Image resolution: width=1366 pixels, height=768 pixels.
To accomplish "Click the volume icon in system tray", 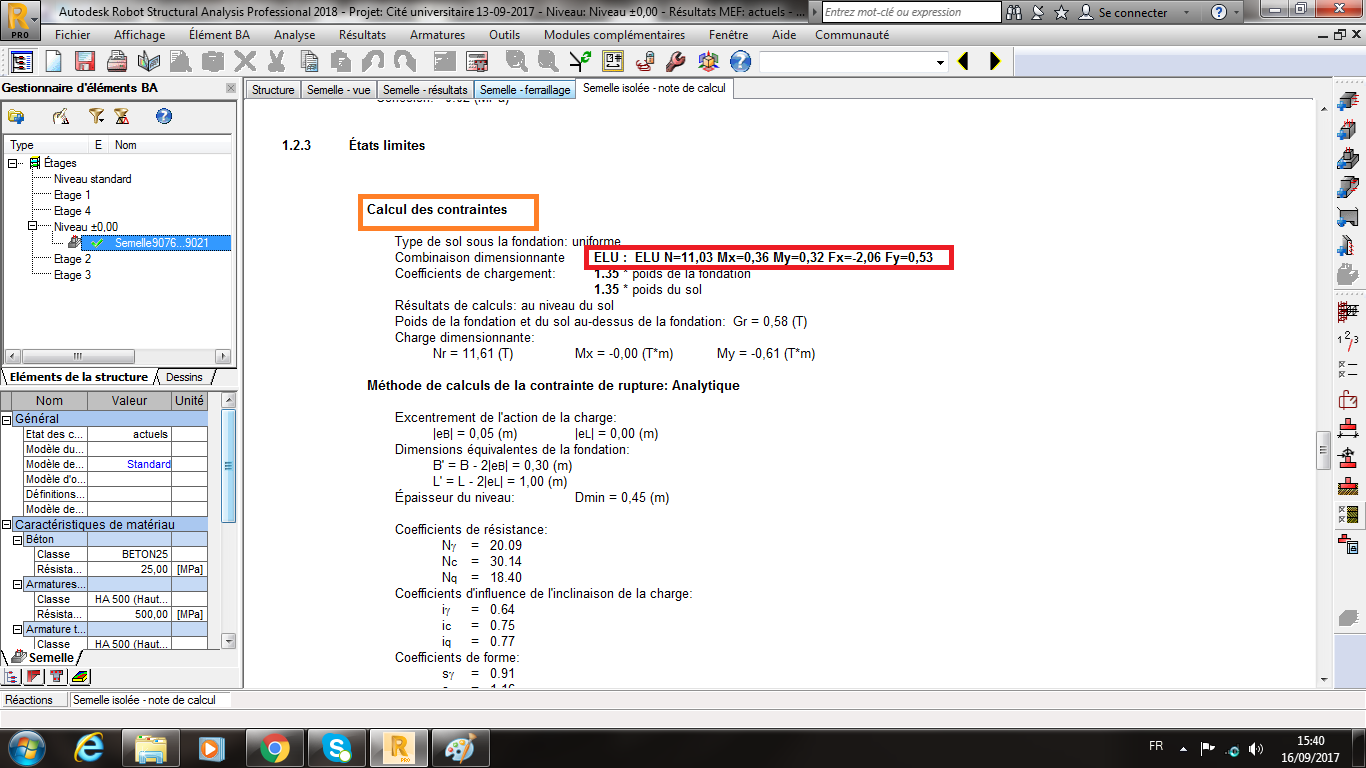I will (1256, 748).
